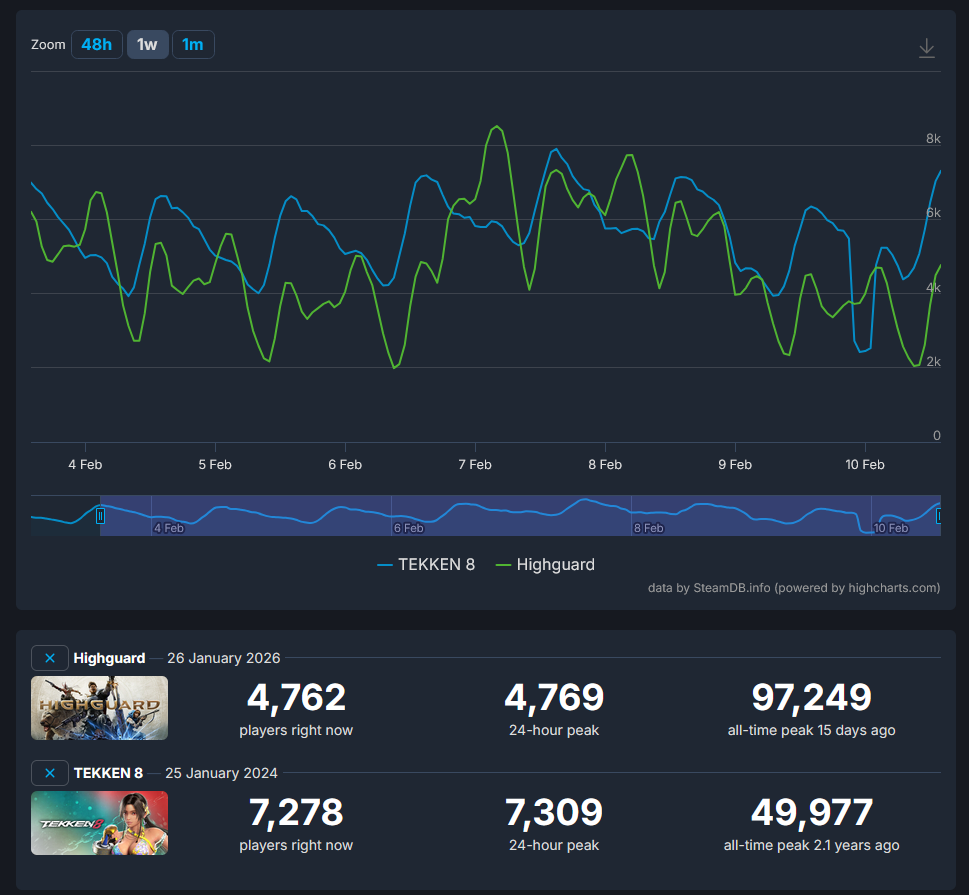This screenshot has height=895, width=969.
Task: Click the 5 Feb axis label
Action: pos(215,465)
